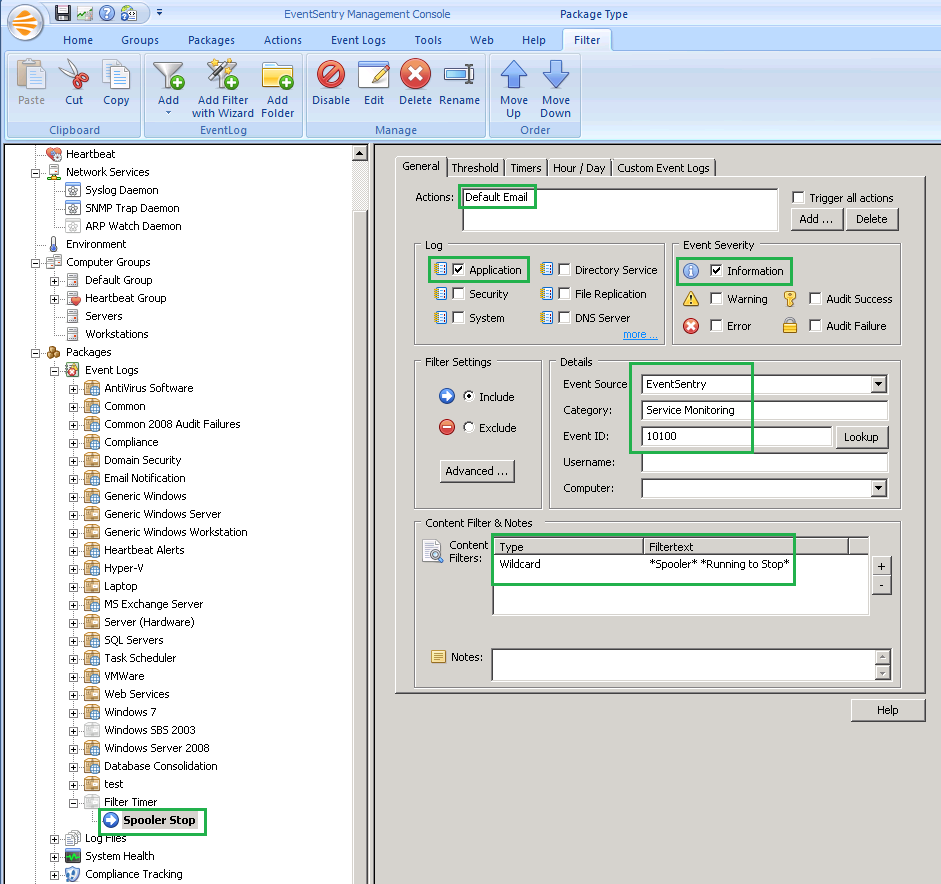
Task: Click the Add ... actions button
Action: (816, 219)
